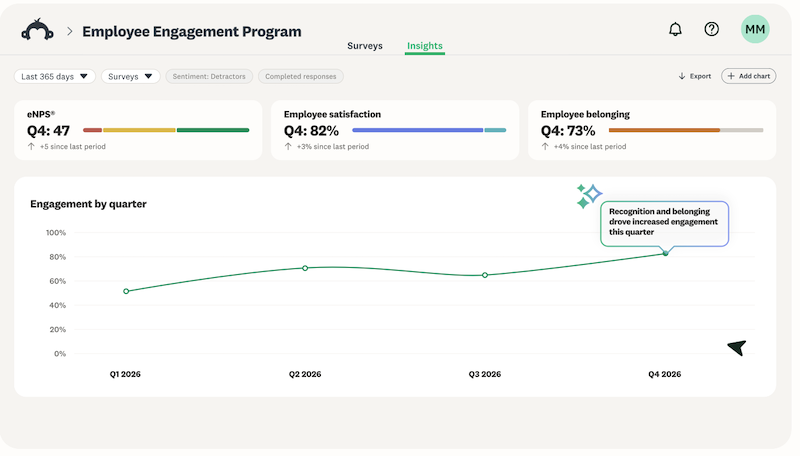Image resolution: width=800 pixels, height=456 pixels.
Task: Click the 20% y-axis label
Action: point(58,330)
